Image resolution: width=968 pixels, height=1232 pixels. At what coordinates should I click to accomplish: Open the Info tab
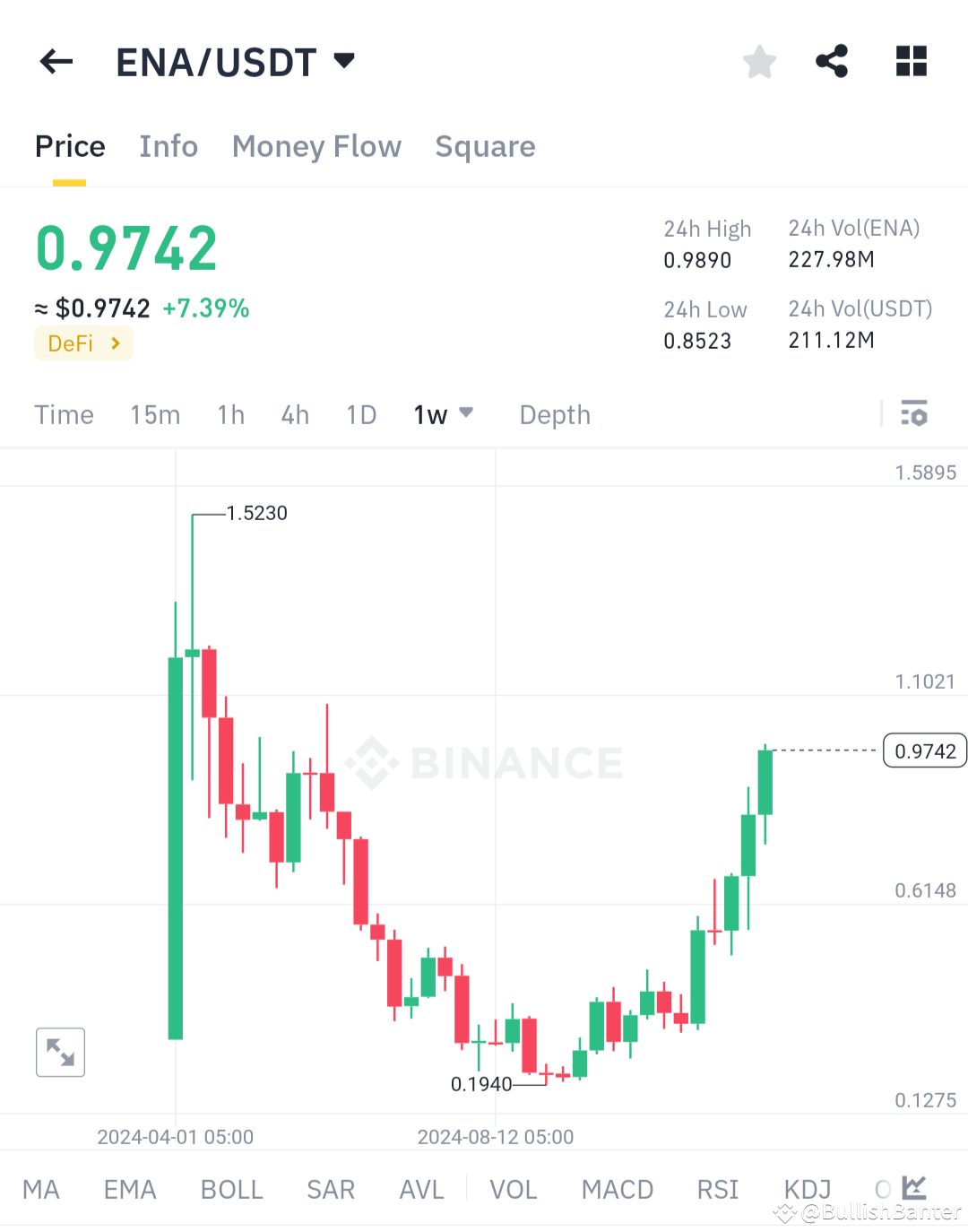[168, 146]
